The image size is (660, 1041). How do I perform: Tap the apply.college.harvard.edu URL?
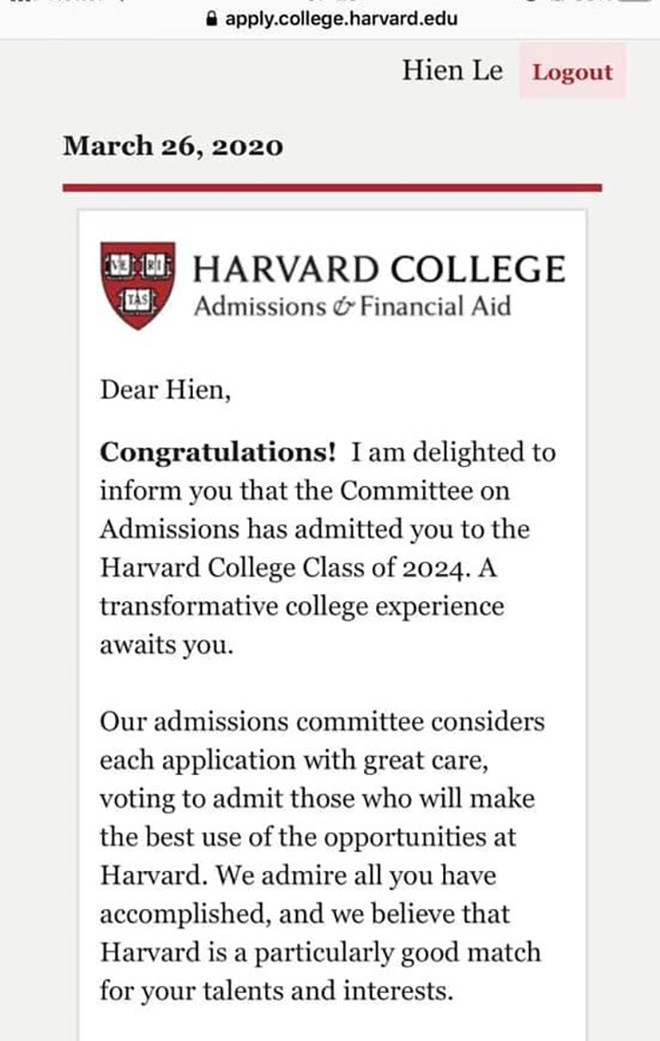[341, 18]
